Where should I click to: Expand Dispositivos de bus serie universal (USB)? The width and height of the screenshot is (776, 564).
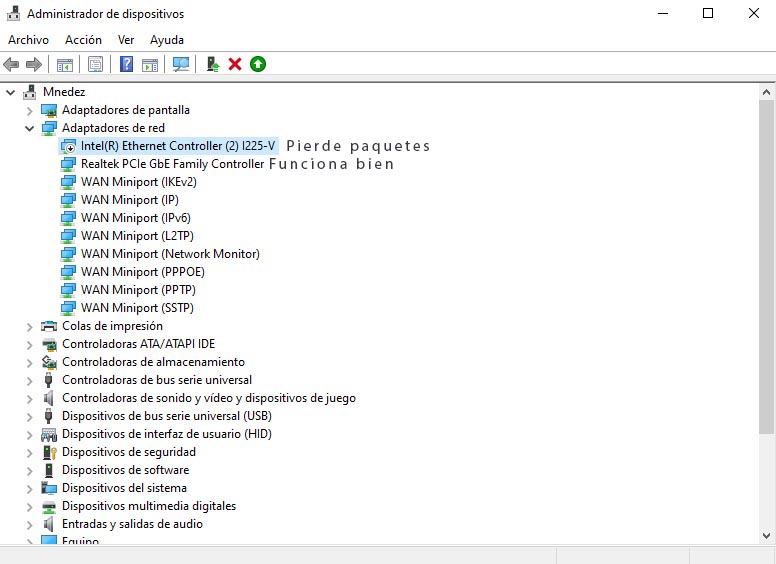[29, 417]
